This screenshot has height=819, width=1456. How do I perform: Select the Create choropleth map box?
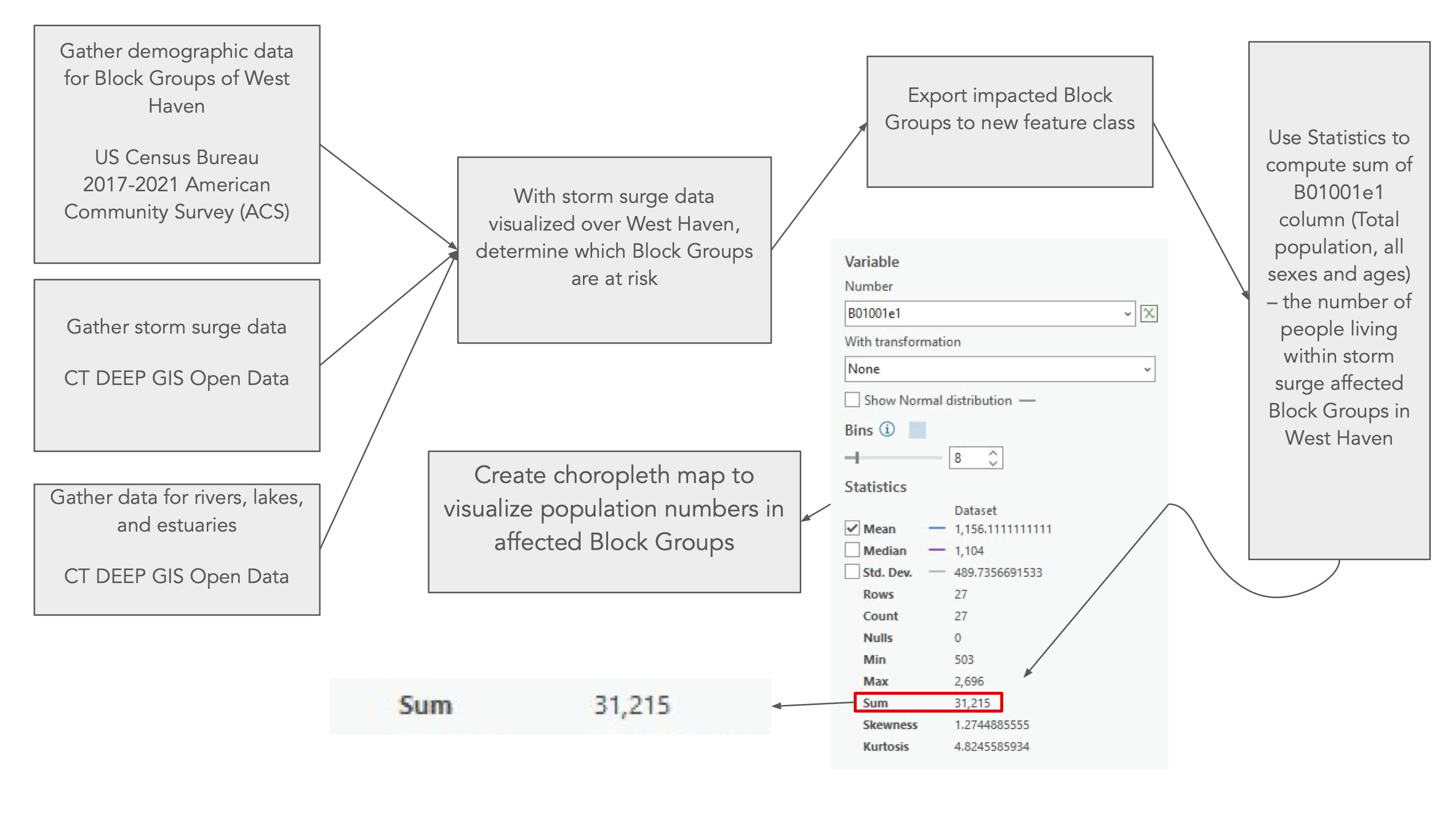tap(614, 521)
